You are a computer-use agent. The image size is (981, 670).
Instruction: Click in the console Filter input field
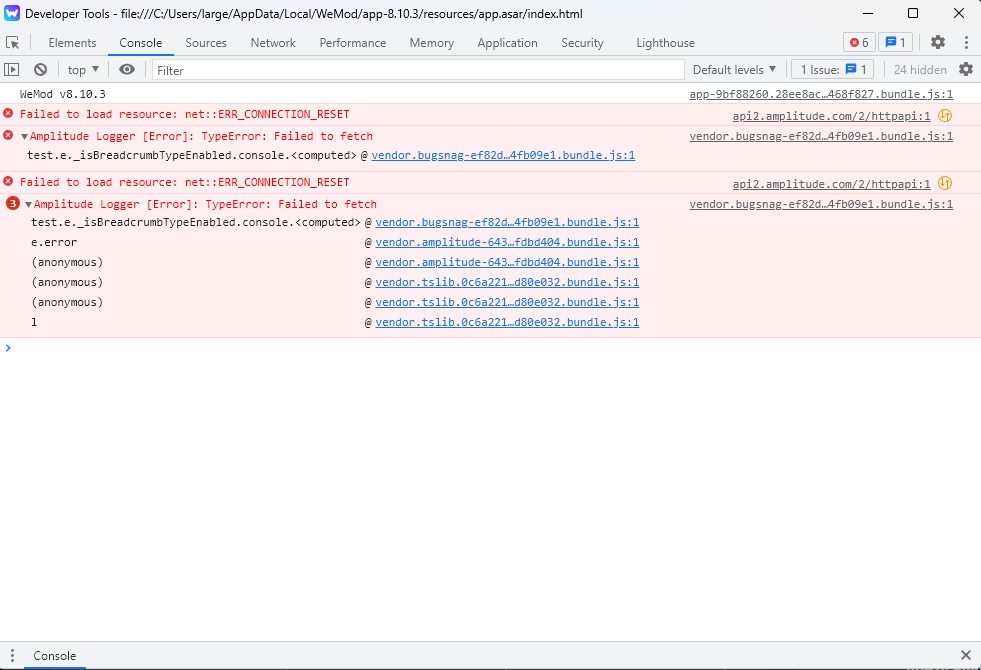[x=418, y=70]
